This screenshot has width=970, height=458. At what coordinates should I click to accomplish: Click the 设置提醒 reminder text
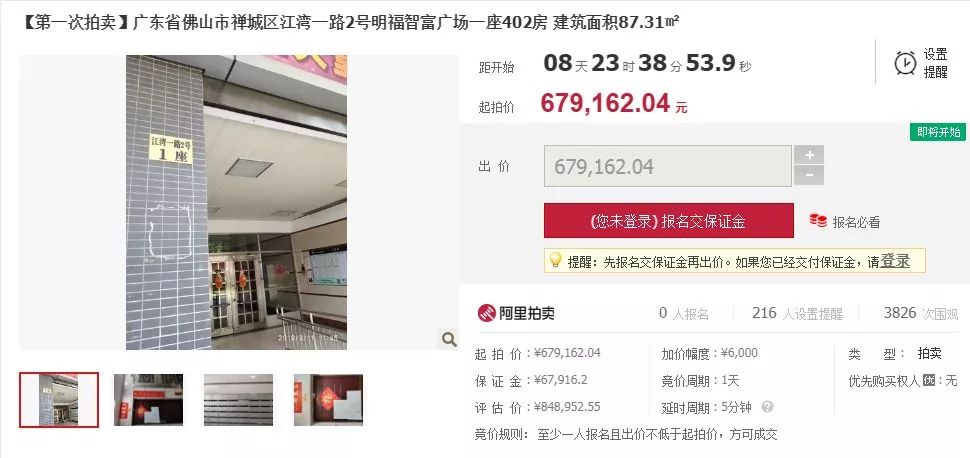click(935, 63)
